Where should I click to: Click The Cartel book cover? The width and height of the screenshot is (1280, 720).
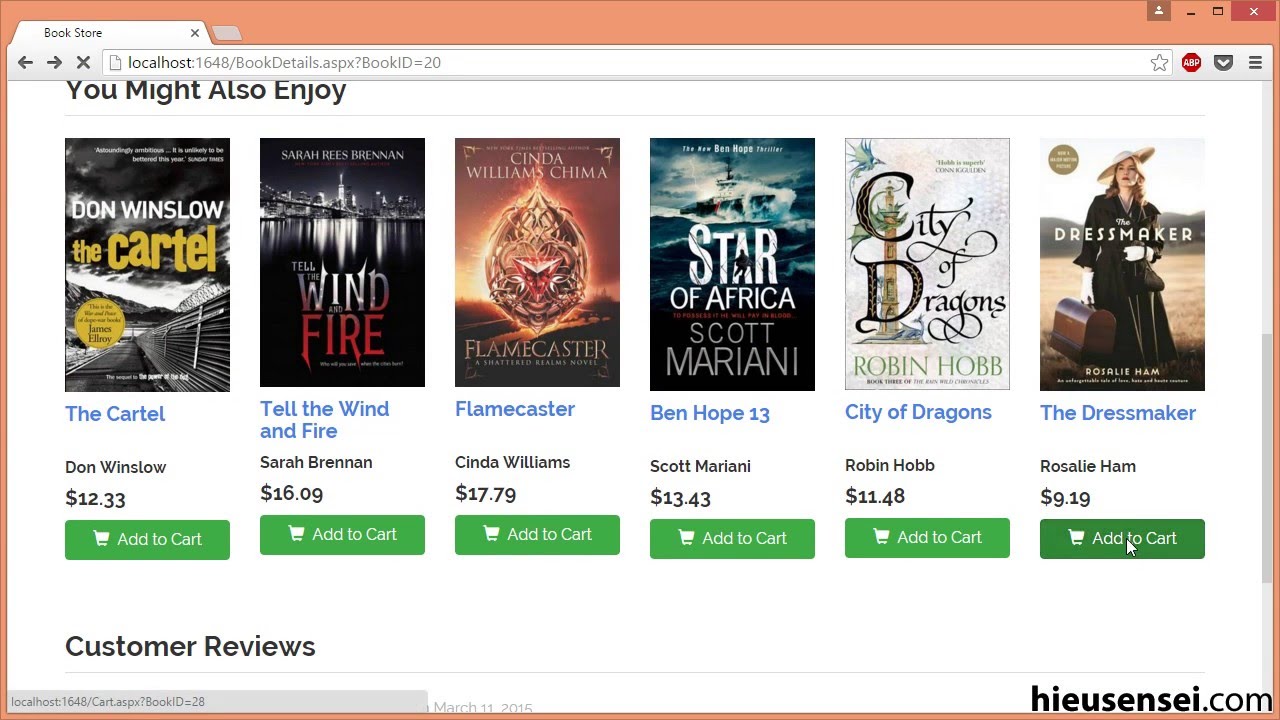click(x=147, y=265)
